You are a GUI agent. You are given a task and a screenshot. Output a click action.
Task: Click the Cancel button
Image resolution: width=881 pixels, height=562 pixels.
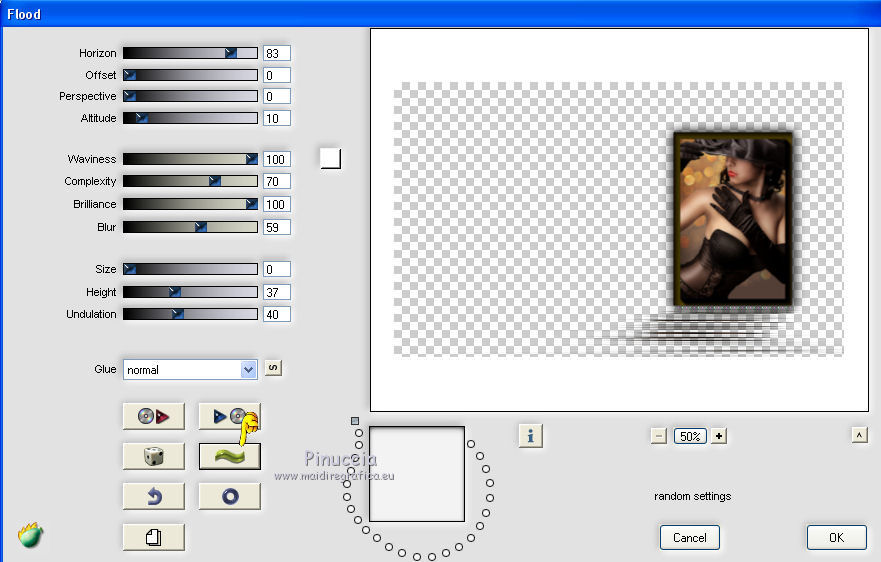pos(689,538)
